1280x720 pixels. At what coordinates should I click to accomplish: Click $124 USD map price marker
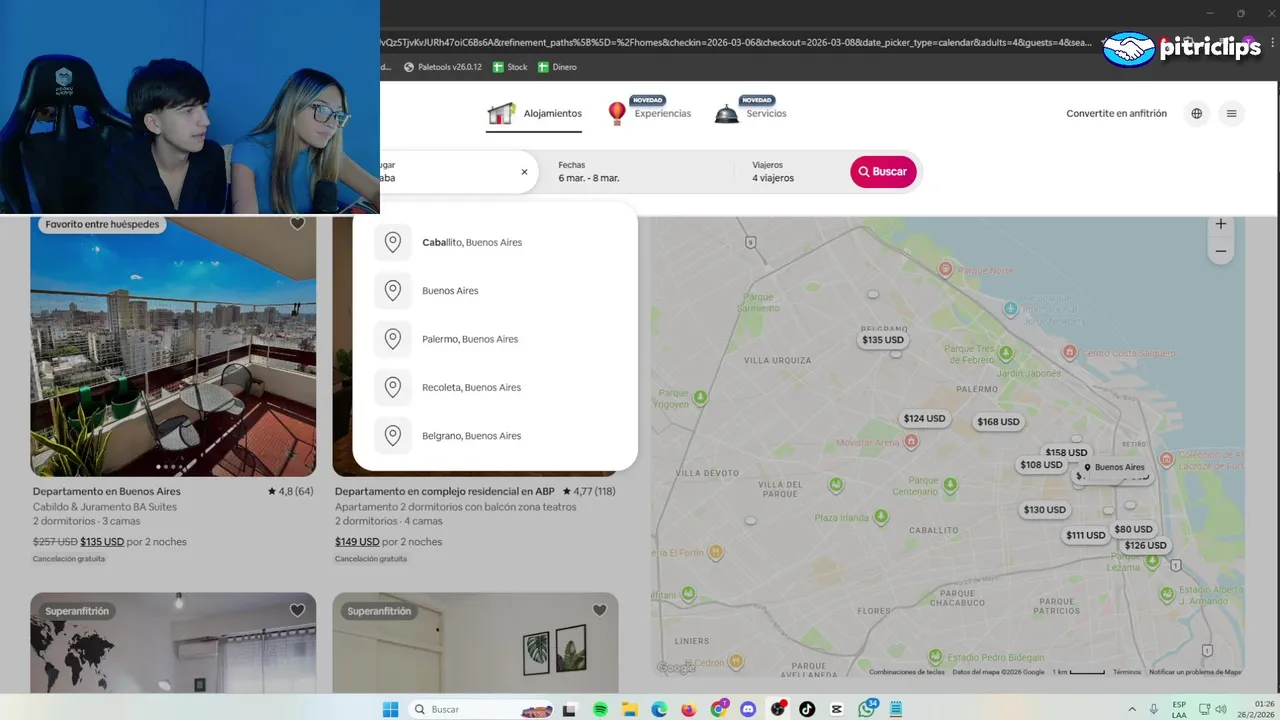click(924, 419)
